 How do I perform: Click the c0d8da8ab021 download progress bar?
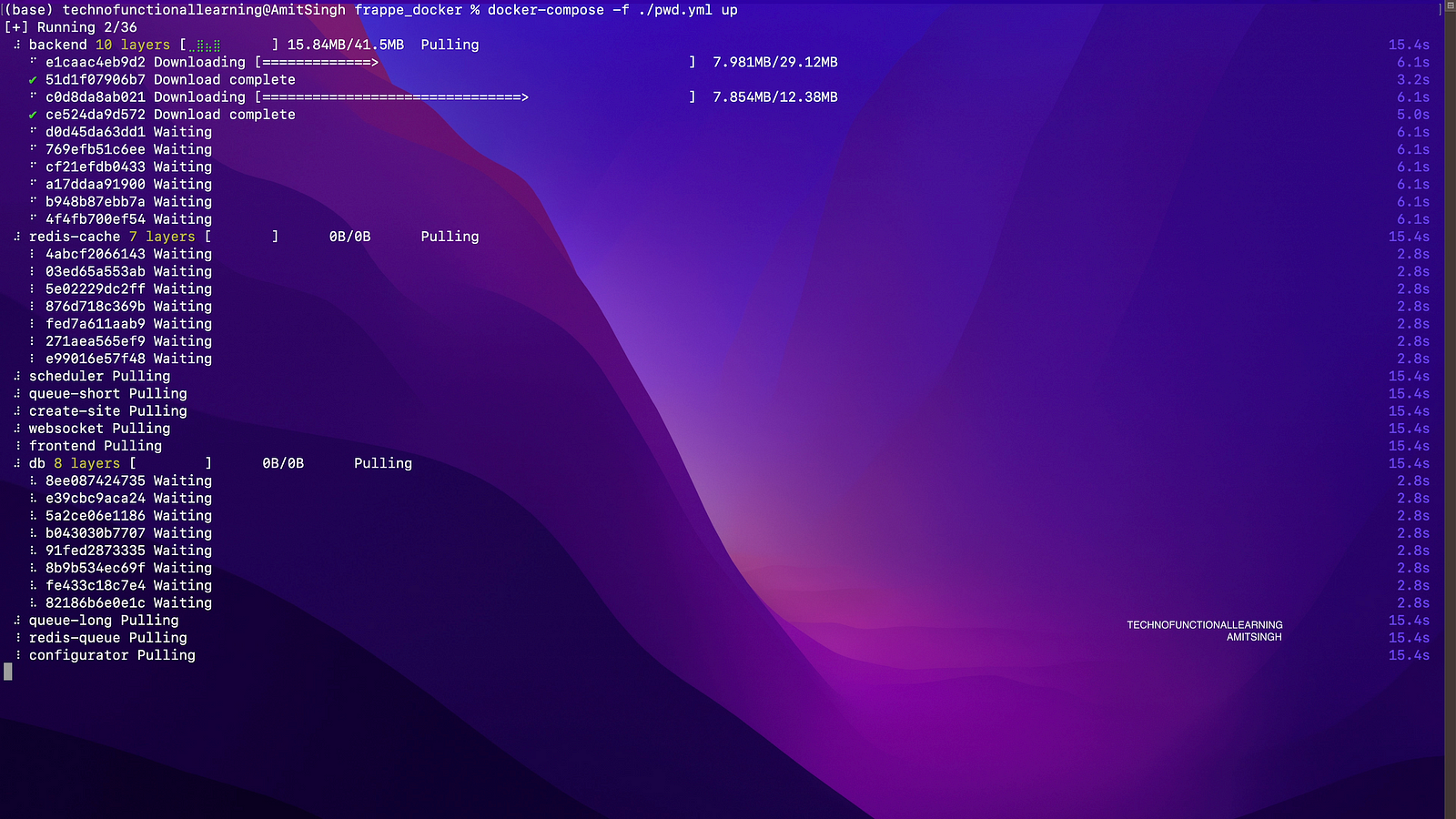pos(474,97)
